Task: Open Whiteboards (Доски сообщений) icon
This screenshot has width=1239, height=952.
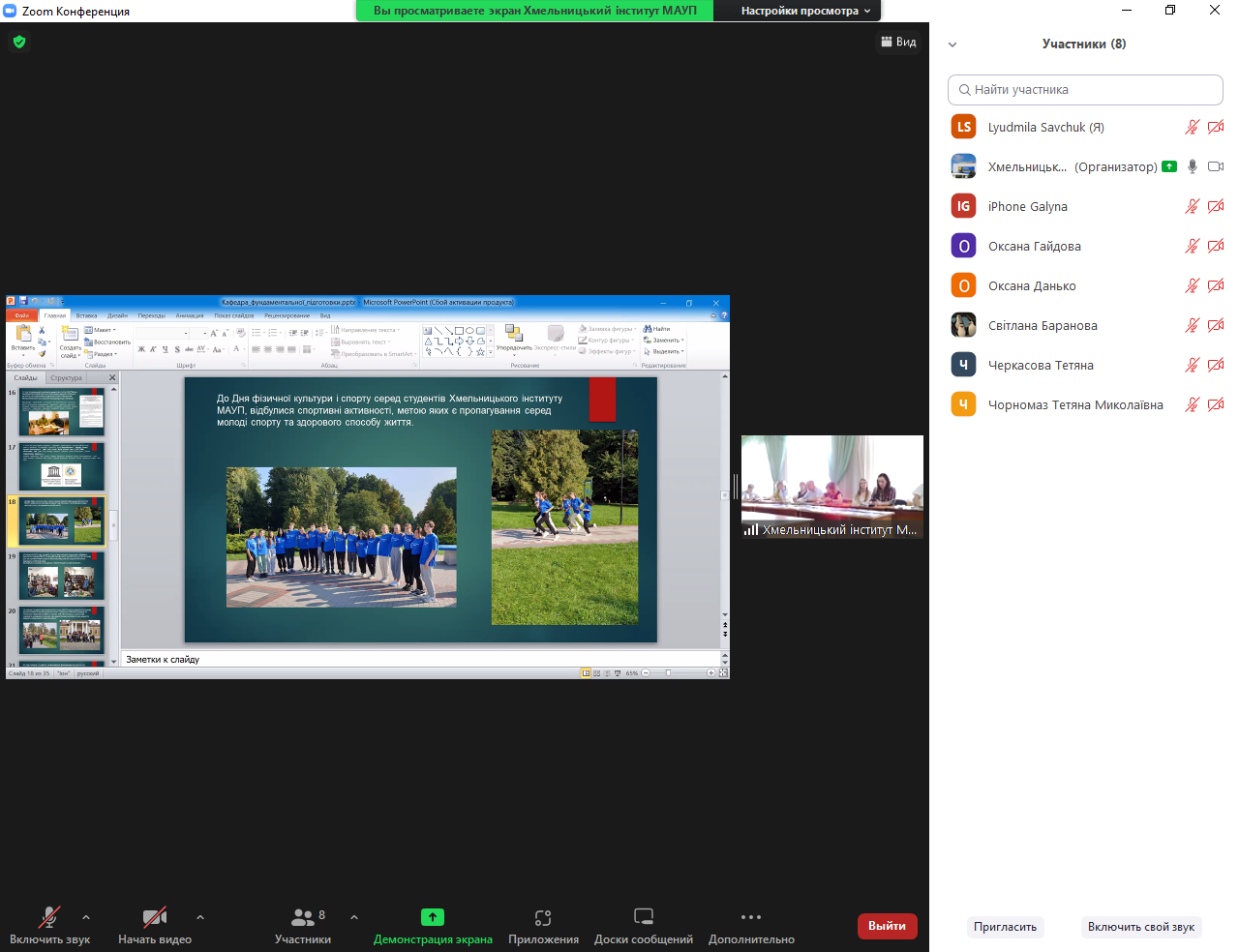Action: click(643, 917)
